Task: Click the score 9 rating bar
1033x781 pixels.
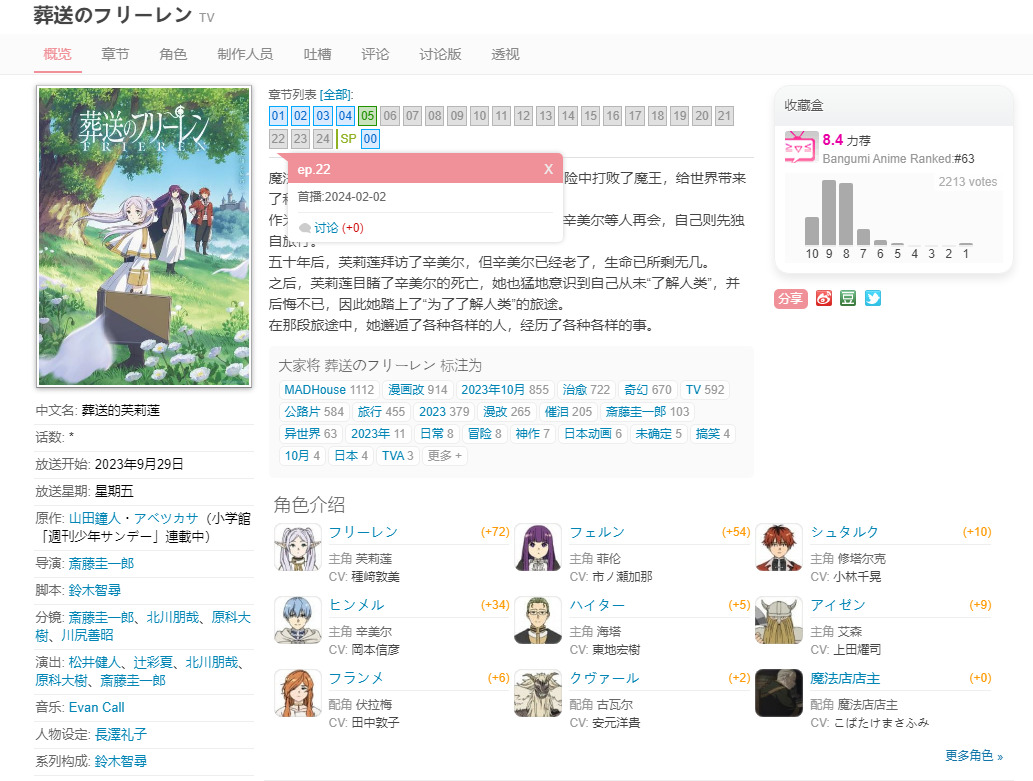Action: [829, 212]
